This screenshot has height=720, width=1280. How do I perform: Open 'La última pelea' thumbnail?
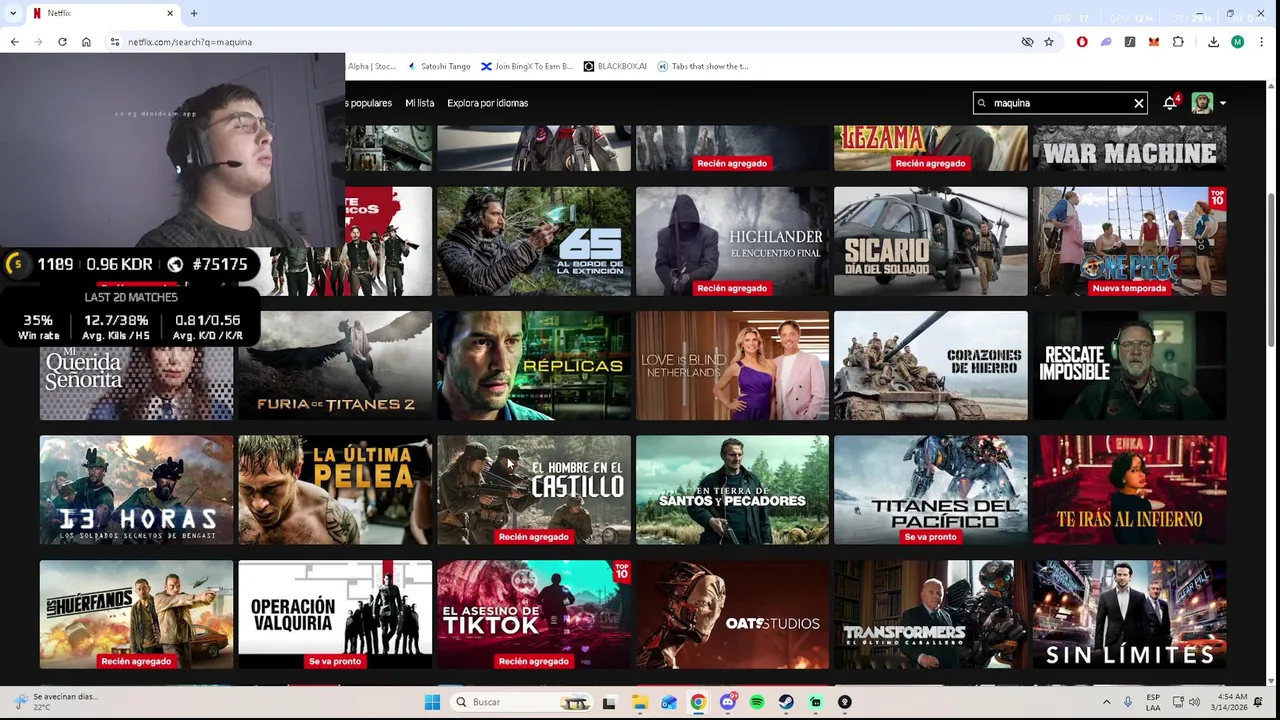(335, 490)
